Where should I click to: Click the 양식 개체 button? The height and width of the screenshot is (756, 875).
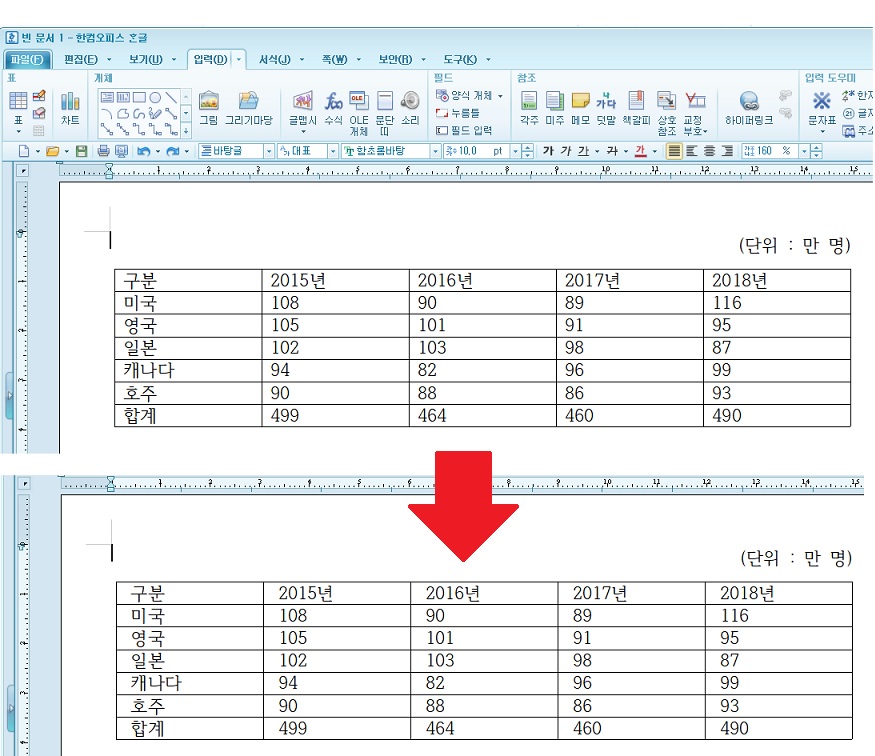click(x=469, y=96)
